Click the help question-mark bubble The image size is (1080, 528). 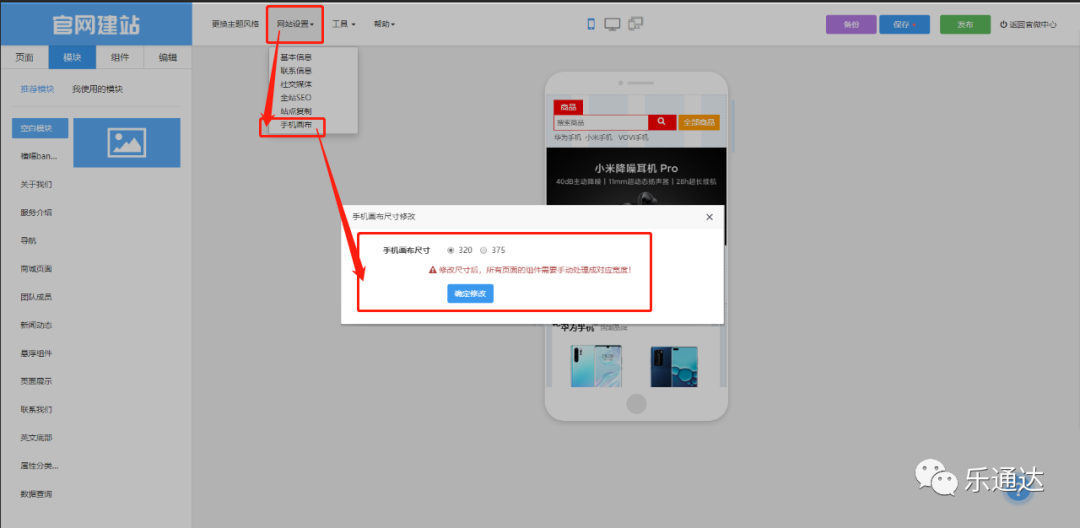[1018, 490]
